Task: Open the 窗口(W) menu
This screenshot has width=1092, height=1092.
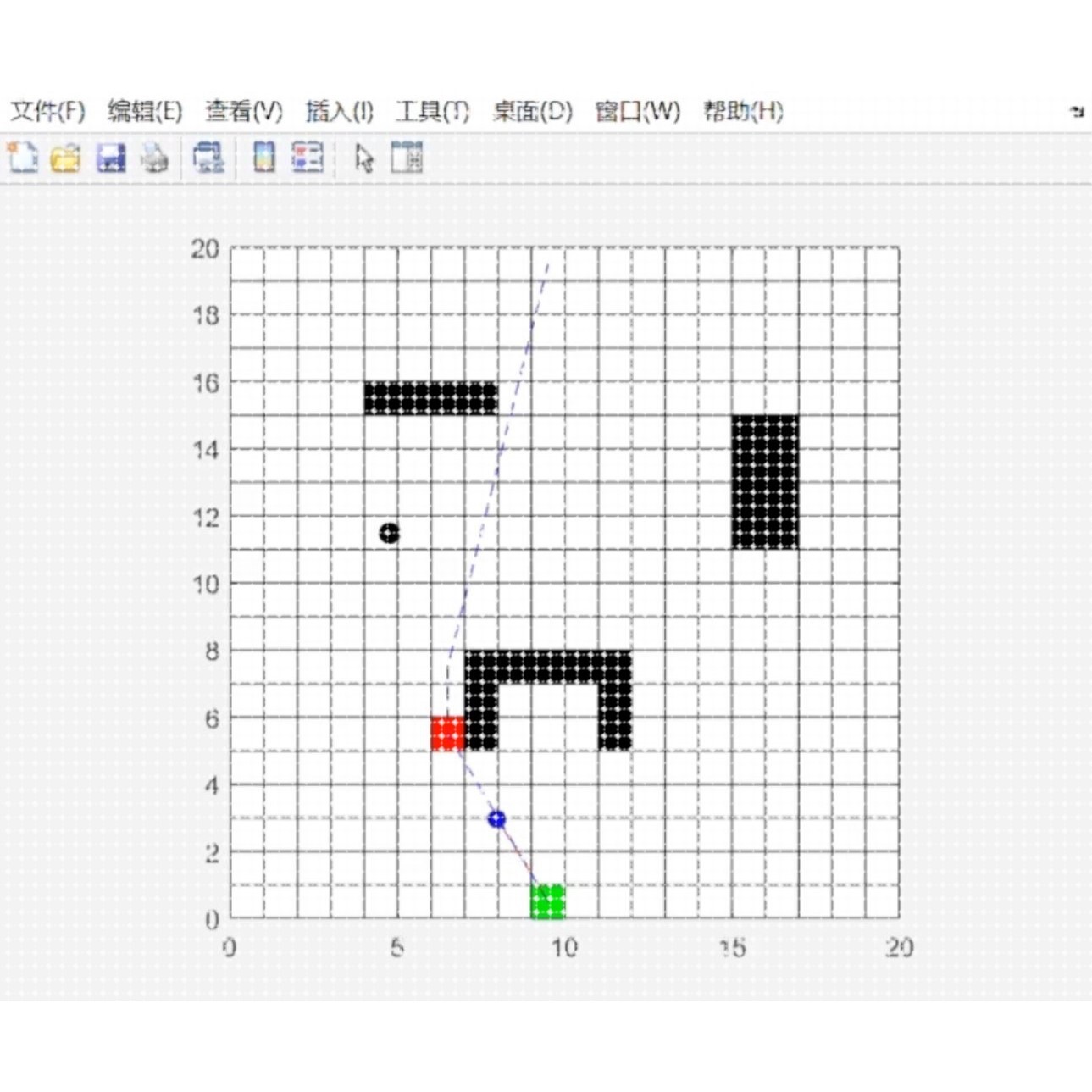Action: (x=638, y=111)
